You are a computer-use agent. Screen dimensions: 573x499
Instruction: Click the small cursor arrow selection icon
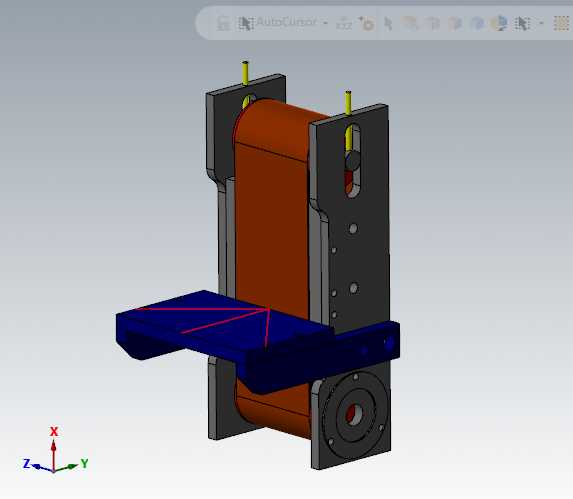click(x=388, y=24)
